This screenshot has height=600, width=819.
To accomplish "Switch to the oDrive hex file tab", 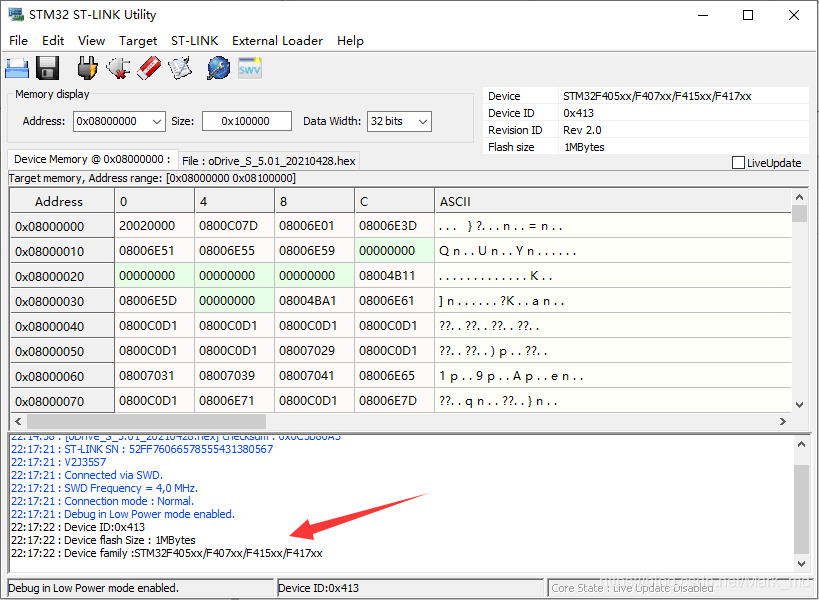I will pos(269,161).
